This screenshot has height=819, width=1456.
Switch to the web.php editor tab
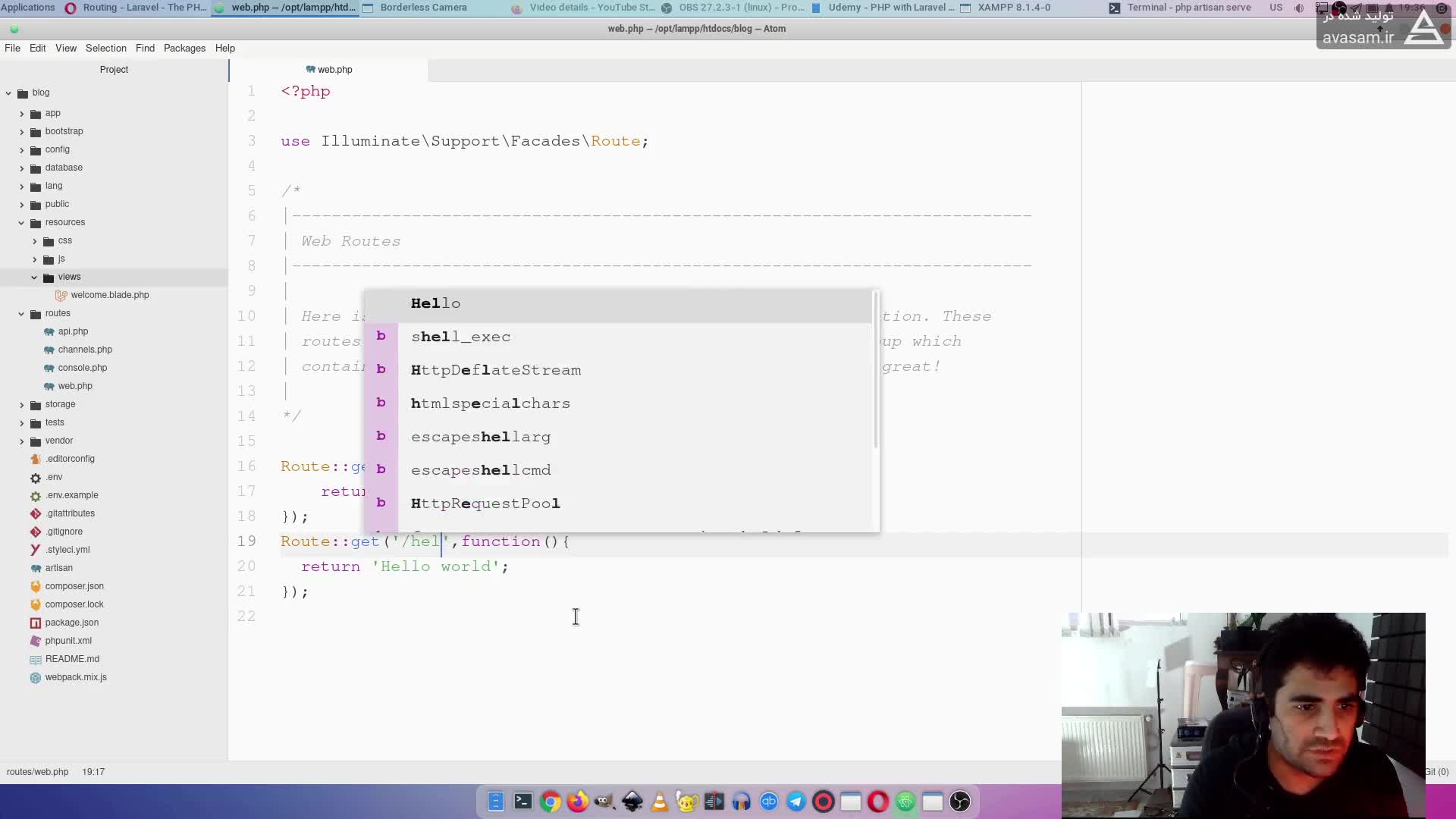[329, 69]
